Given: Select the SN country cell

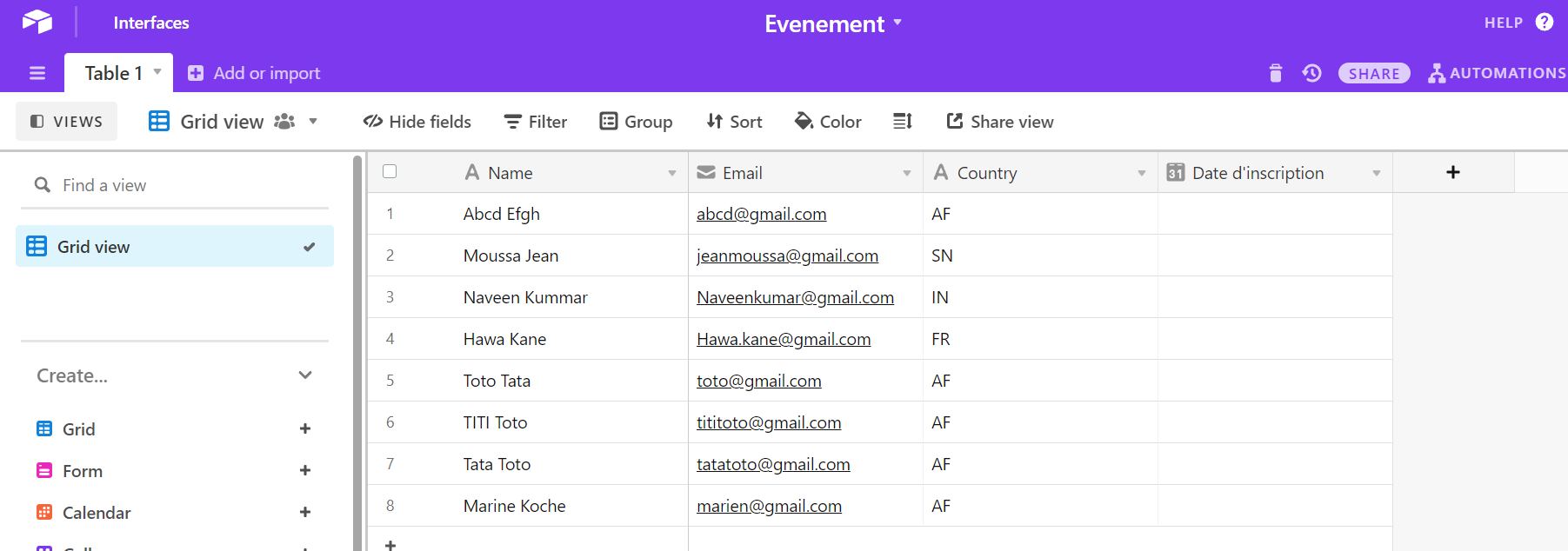Looking at the screenshot, I should (x=1040, y=256).
